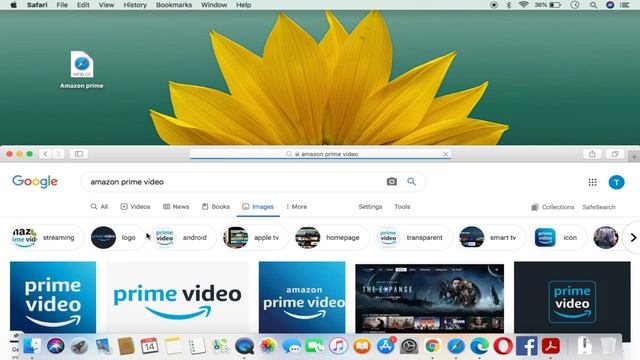
Task: Select the Images tab
Action: (x=258, y=207)
